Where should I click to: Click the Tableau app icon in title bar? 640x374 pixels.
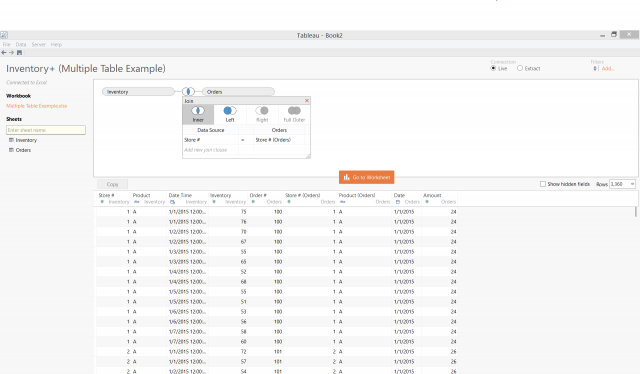[x=4, y=35]
